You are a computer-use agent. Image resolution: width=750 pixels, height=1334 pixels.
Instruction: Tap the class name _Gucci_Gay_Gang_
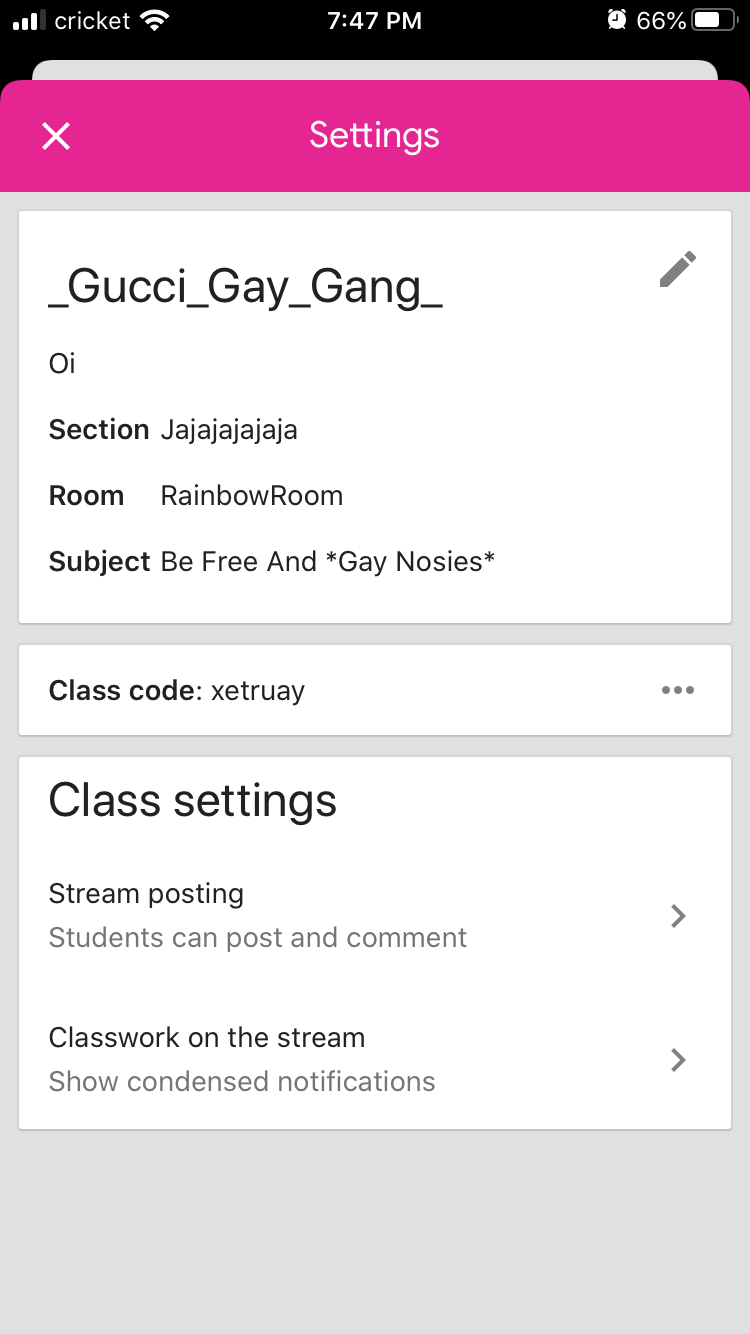click(246, 287)
